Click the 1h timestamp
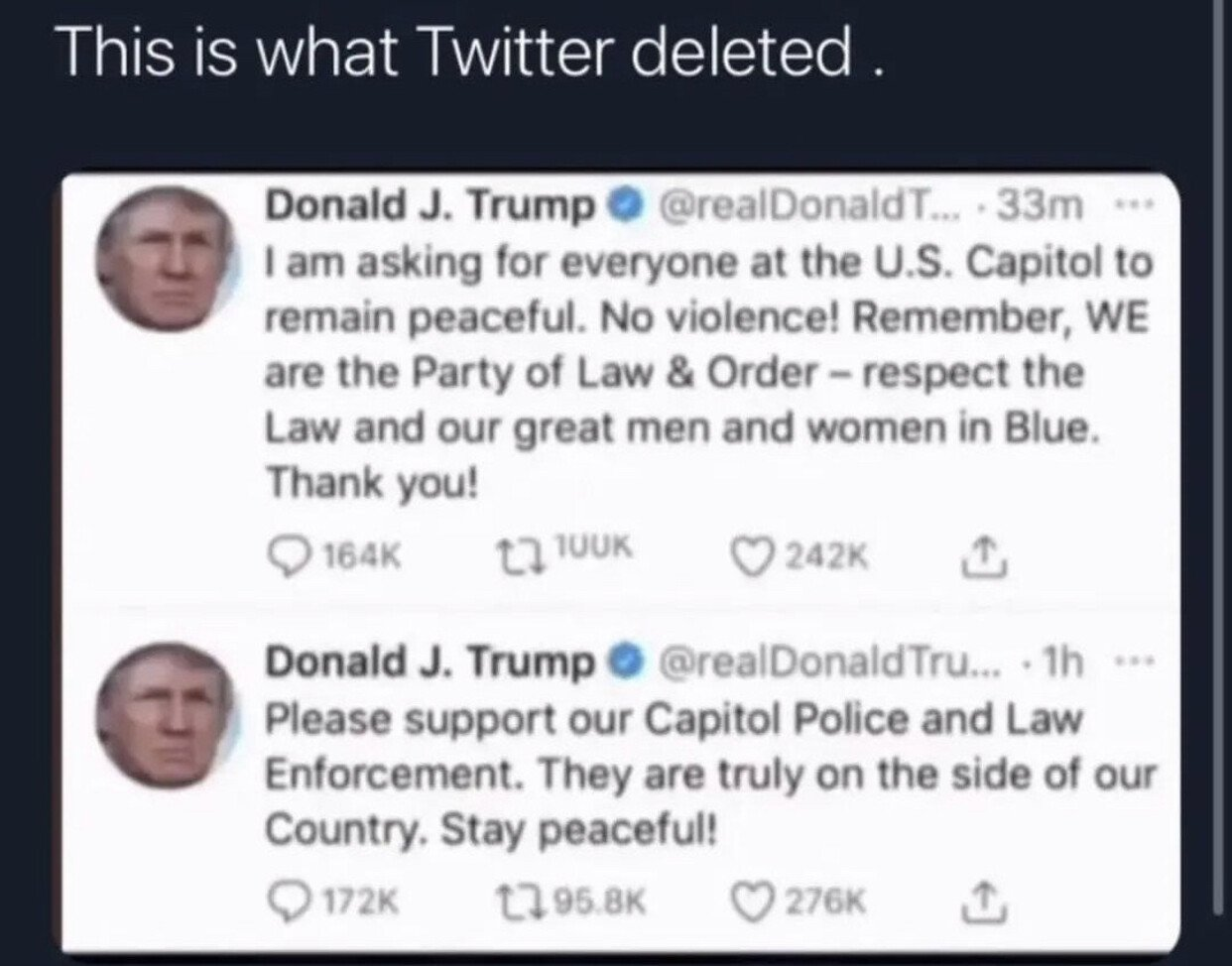The width and height of the screenshot is (1232, 966). [x=1060, y=662]
